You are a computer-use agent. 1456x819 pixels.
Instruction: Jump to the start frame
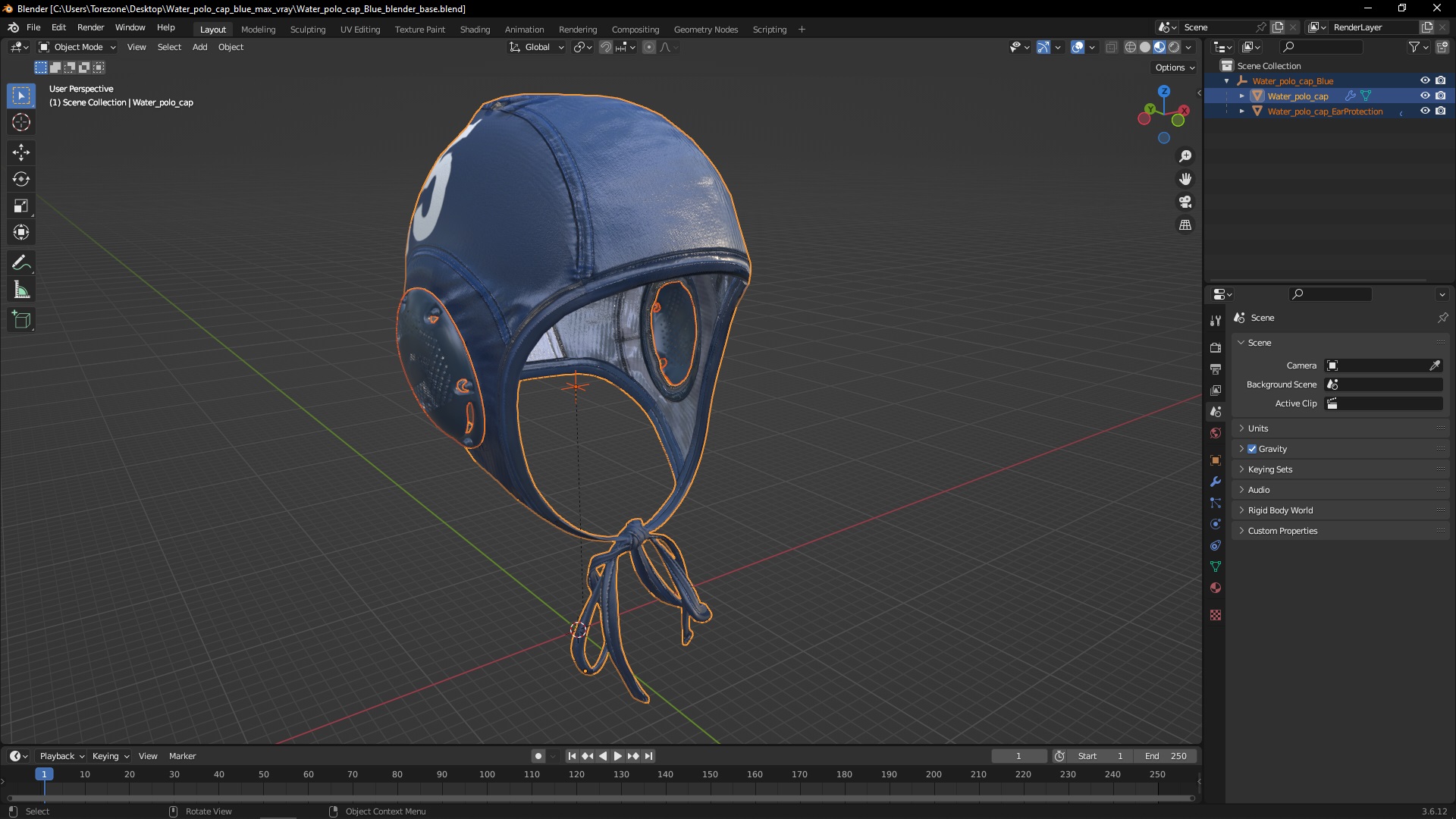coord(572,756)
